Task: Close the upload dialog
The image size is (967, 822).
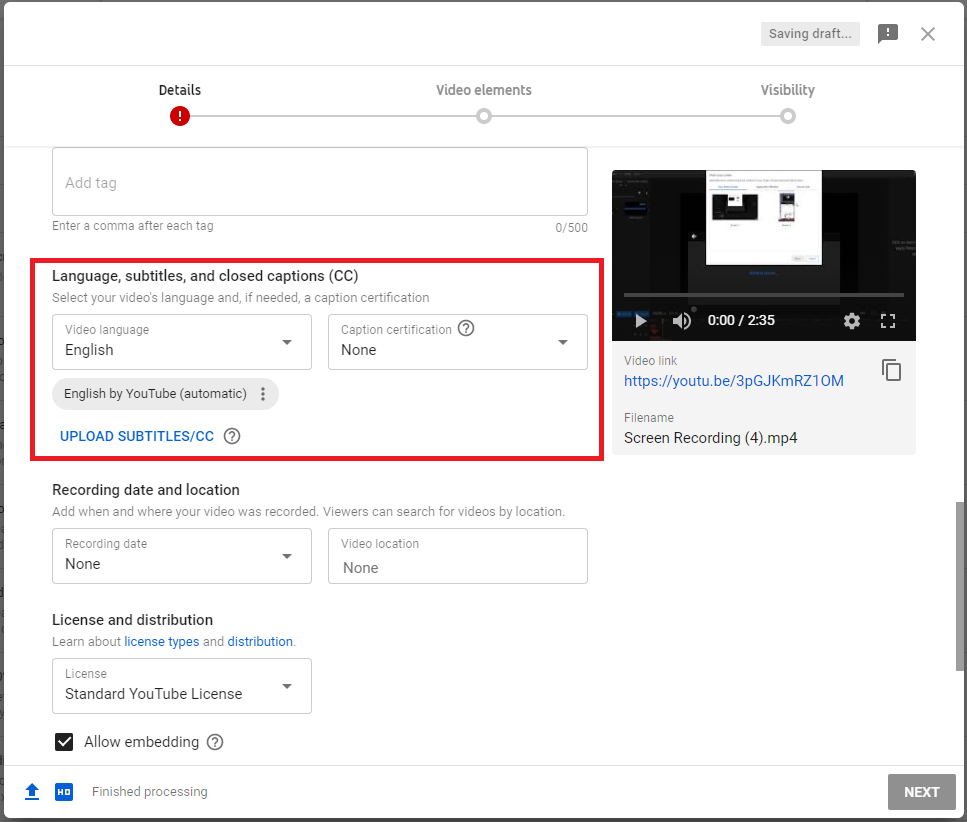Action: (928, 34)
